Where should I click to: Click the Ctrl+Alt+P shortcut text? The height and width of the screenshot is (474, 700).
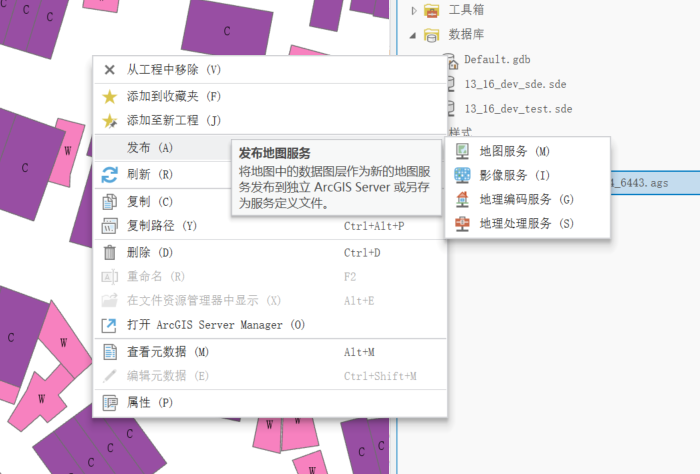pyautogui.click(x=374, y=226)
